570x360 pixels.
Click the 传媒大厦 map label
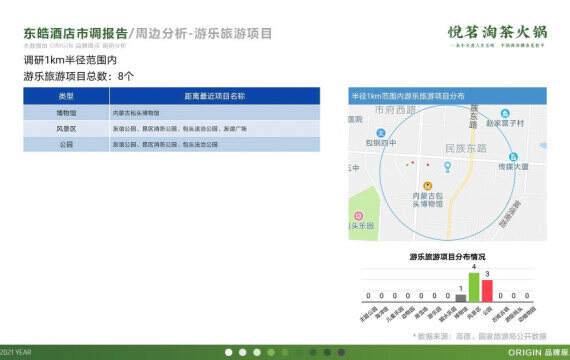coord(513,167)
